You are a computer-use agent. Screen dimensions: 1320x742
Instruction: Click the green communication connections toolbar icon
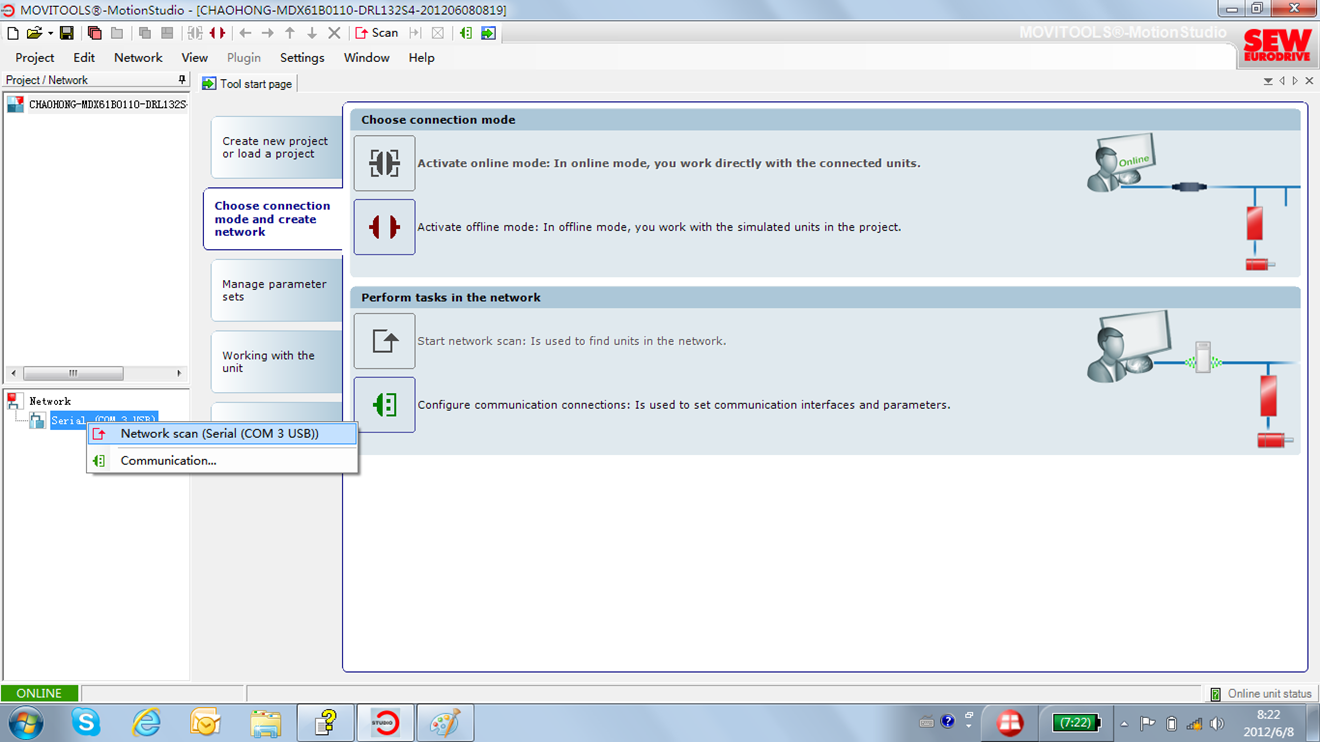tap(466, 33)
